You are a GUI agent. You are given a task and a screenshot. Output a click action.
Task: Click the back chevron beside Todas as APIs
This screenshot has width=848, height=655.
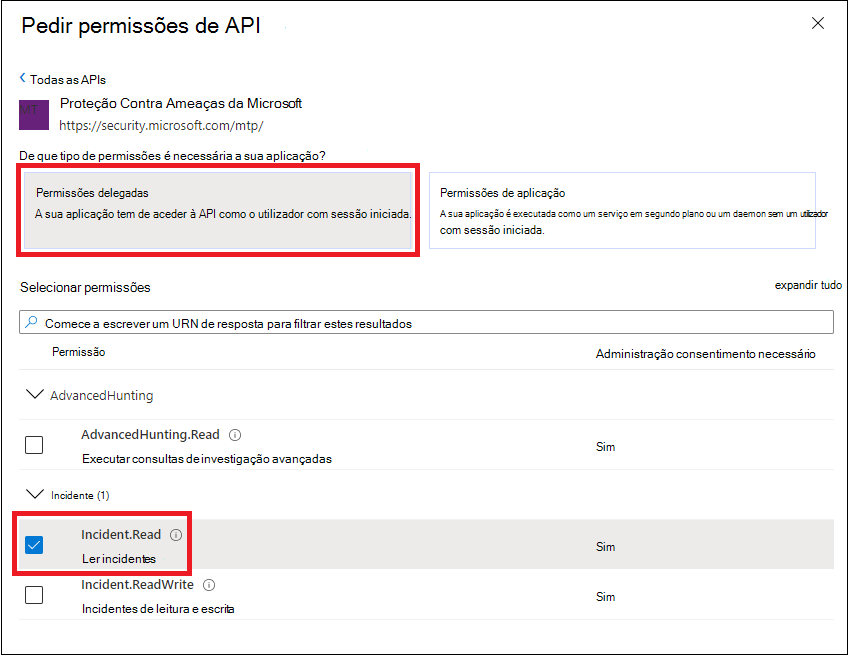coord(23,78)
